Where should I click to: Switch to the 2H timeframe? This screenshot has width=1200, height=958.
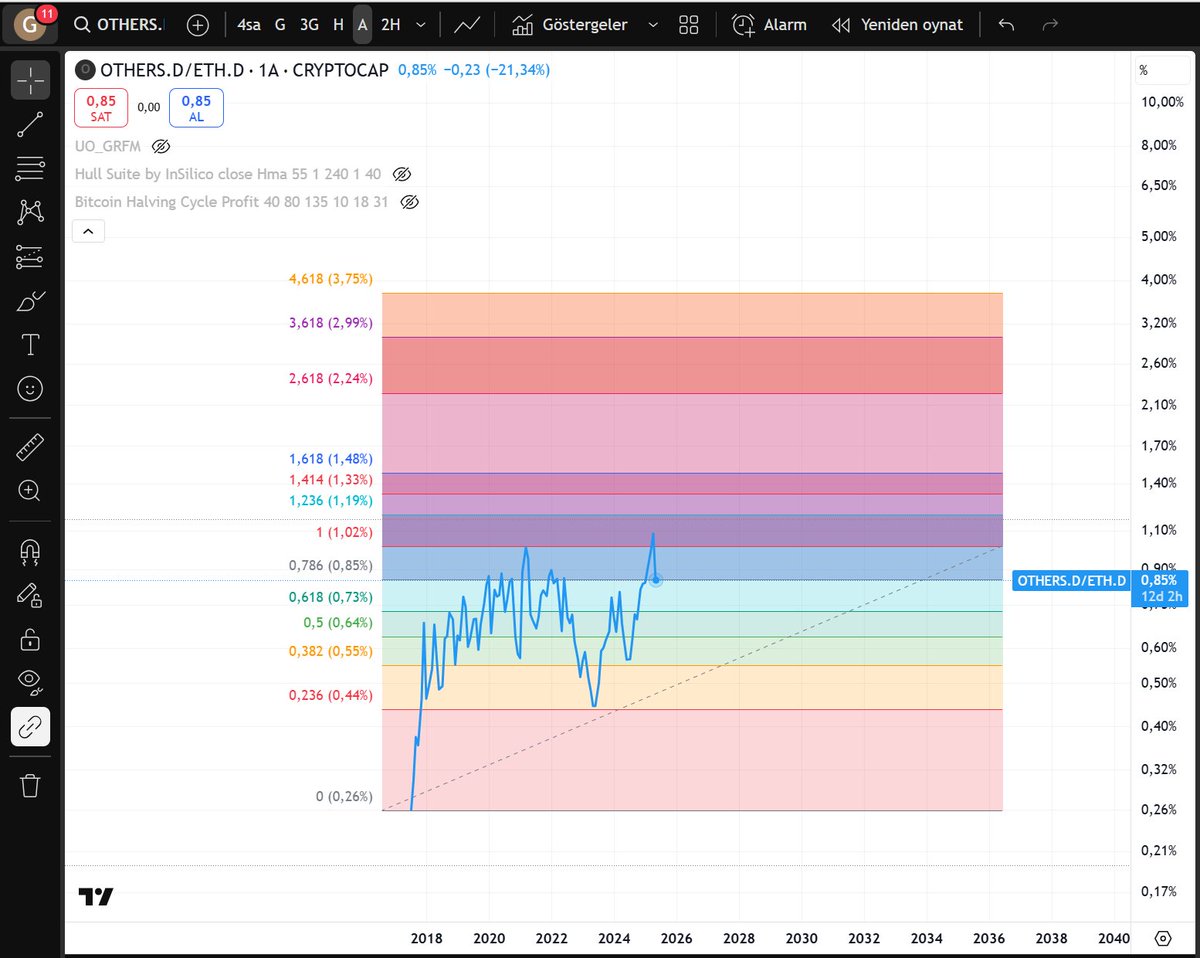[x=390, y=25]
